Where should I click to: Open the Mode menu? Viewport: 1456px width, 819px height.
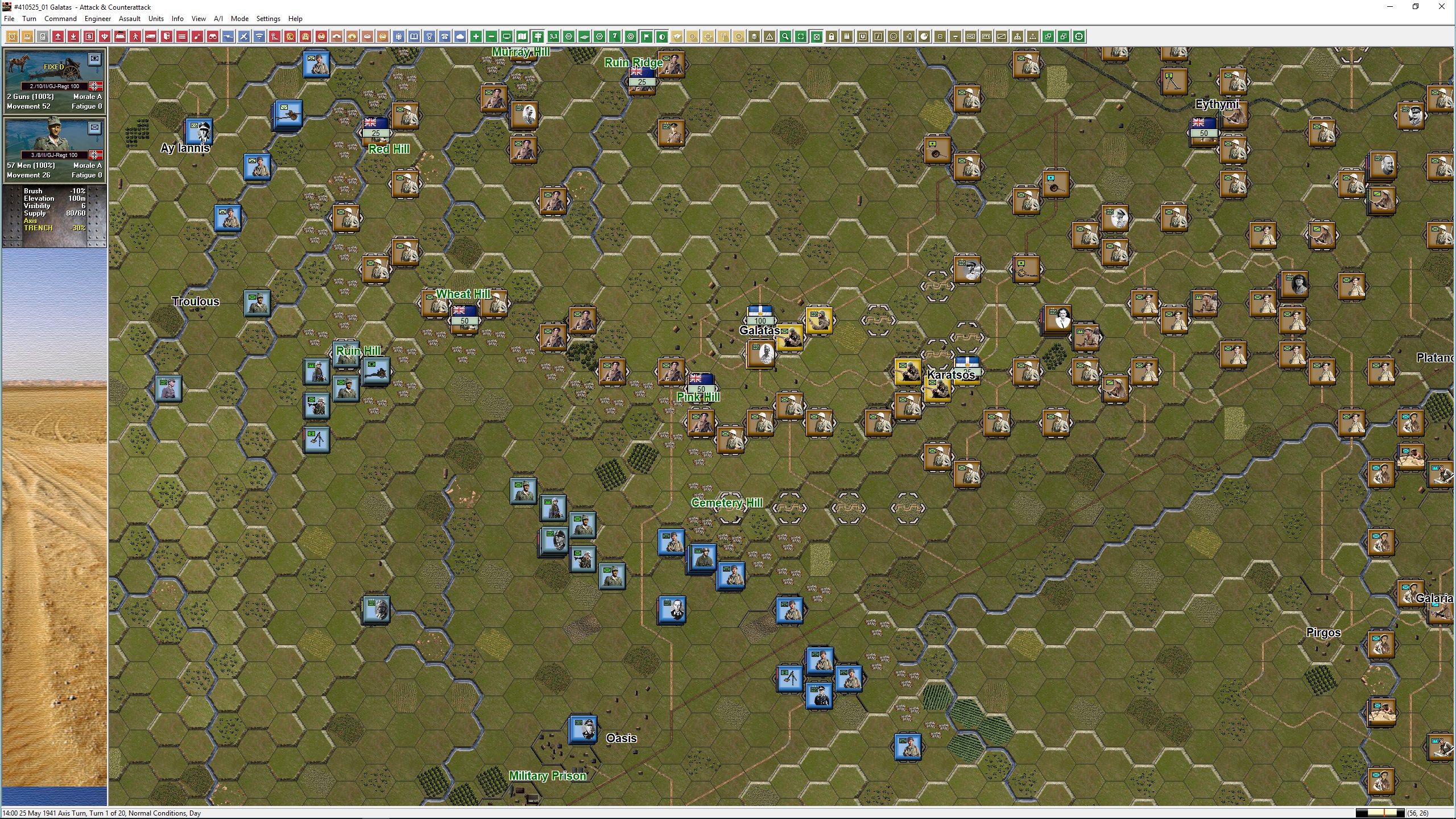coord(239,19)
